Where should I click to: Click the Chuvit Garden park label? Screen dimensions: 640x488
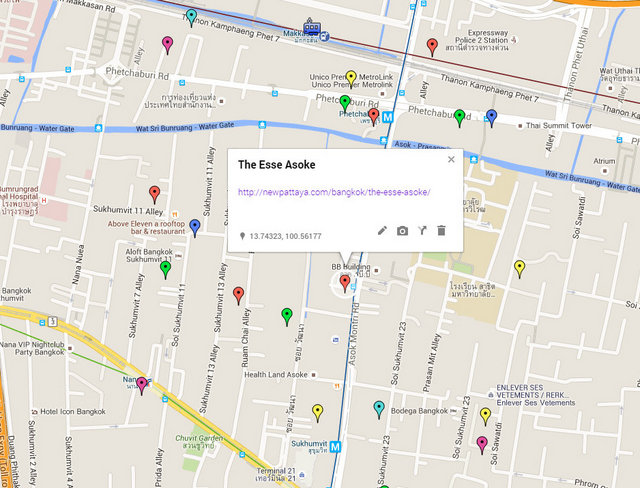point(199,442)
